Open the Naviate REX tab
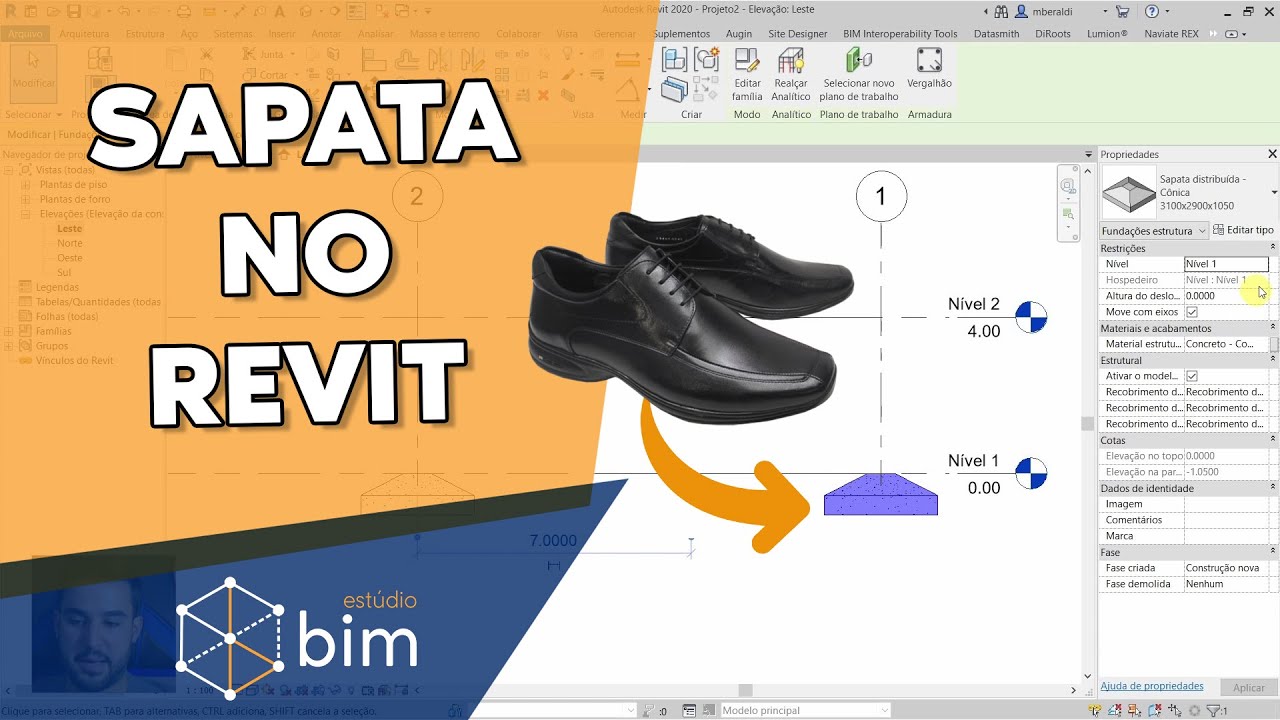Viewport: 1280px width, 720px height. (1171, 33)
